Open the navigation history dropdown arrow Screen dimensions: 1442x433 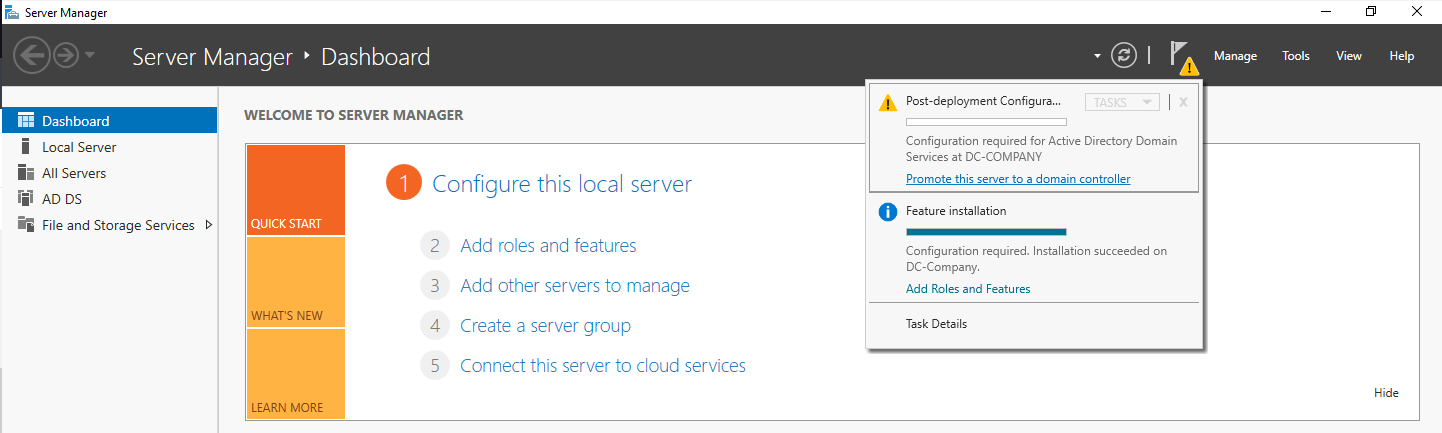(90, 55)
